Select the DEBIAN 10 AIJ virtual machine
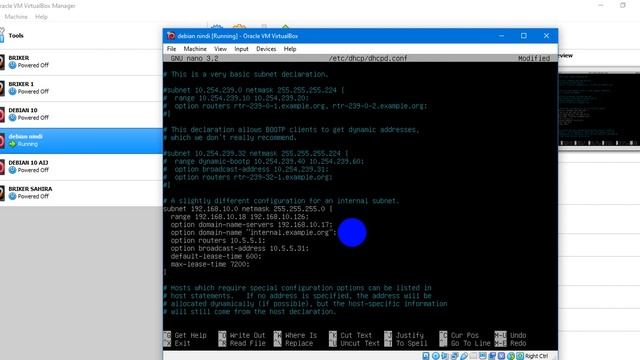 (81, 167)
